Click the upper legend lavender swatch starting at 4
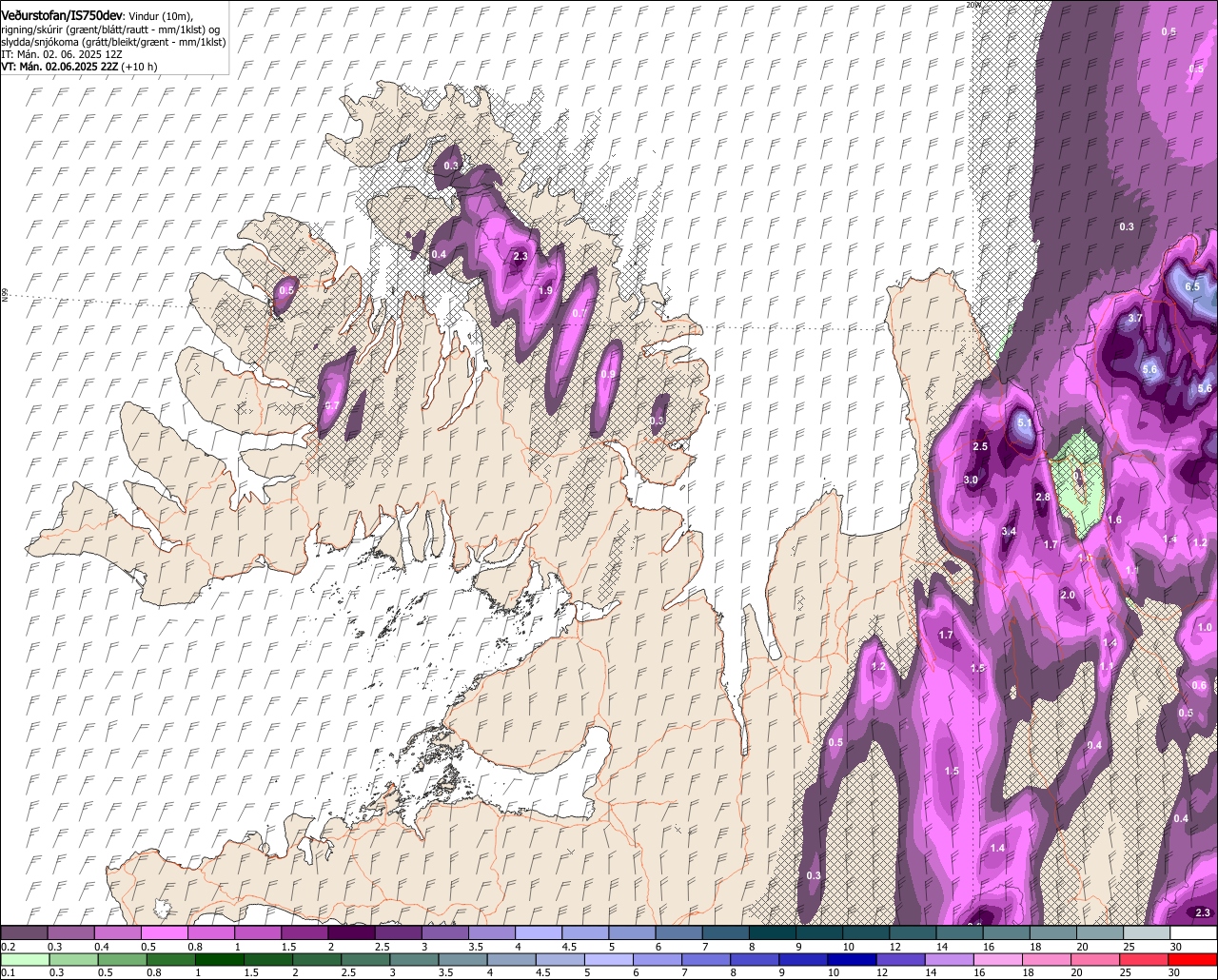The height and width of the screenshot is (980, 1218). (539, 933)
